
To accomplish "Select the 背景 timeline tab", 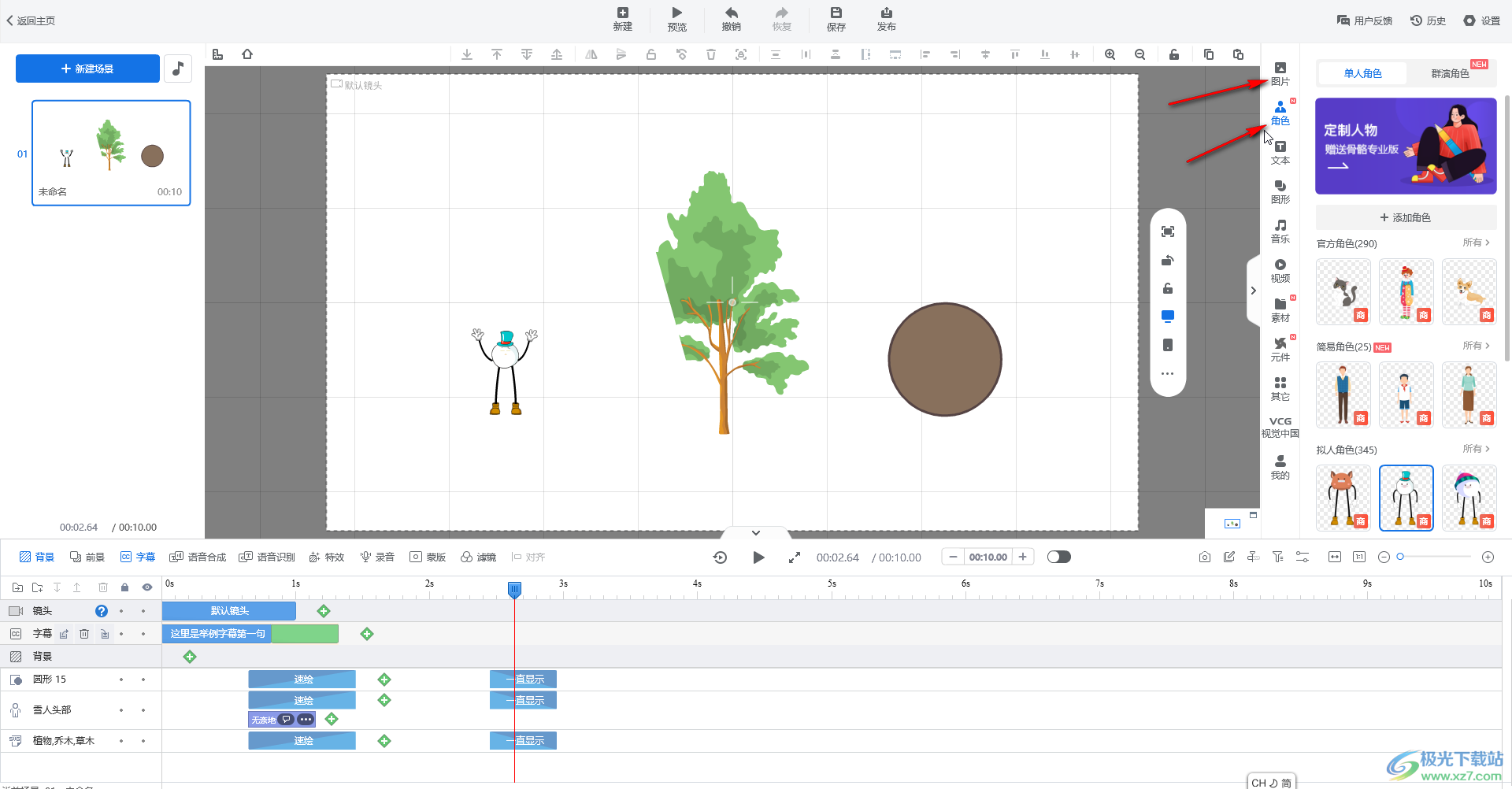I will [x=37, y=557].
